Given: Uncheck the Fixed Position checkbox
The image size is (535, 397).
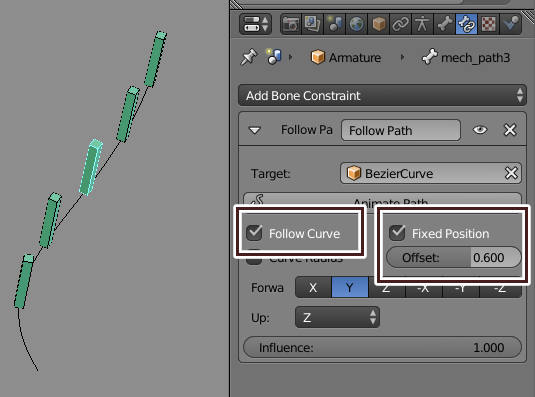Looking at the screenshot, I should [x=397, y=233].
